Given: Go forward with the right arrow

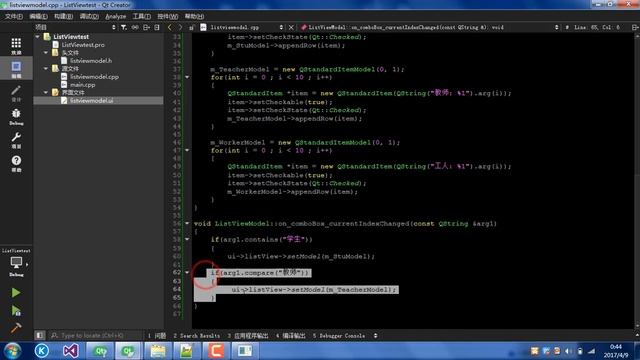Looking at the screenshot, I should [x=180, y=27].
